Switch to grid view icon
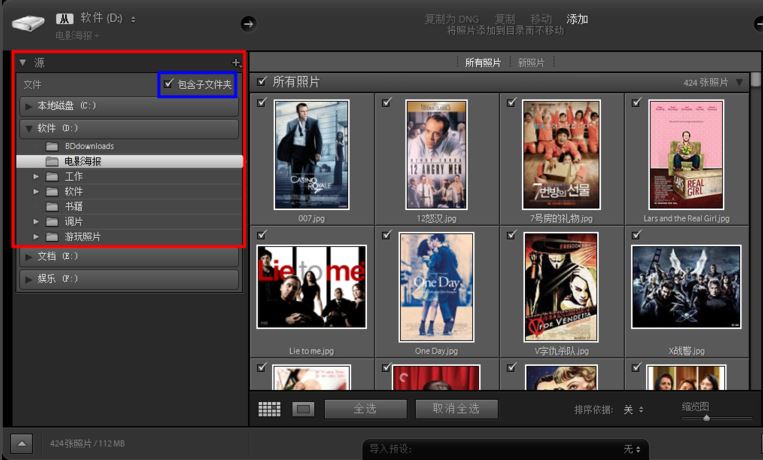Image resolution: width=763 pixels, height=460 pixels. coord(269,409)
